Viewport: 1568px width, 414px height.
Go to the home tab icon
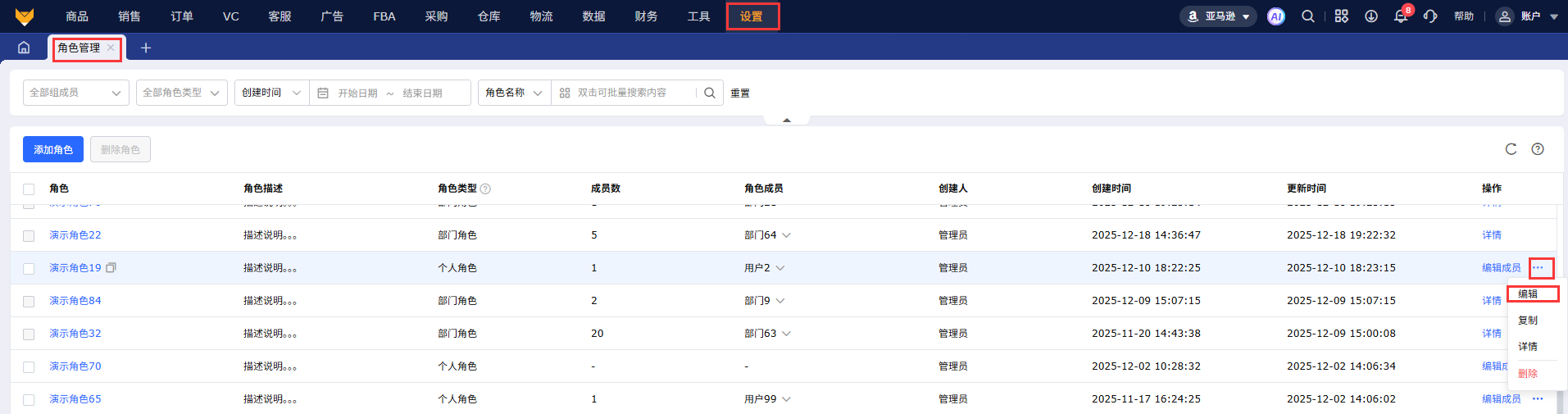coord(24,48)
